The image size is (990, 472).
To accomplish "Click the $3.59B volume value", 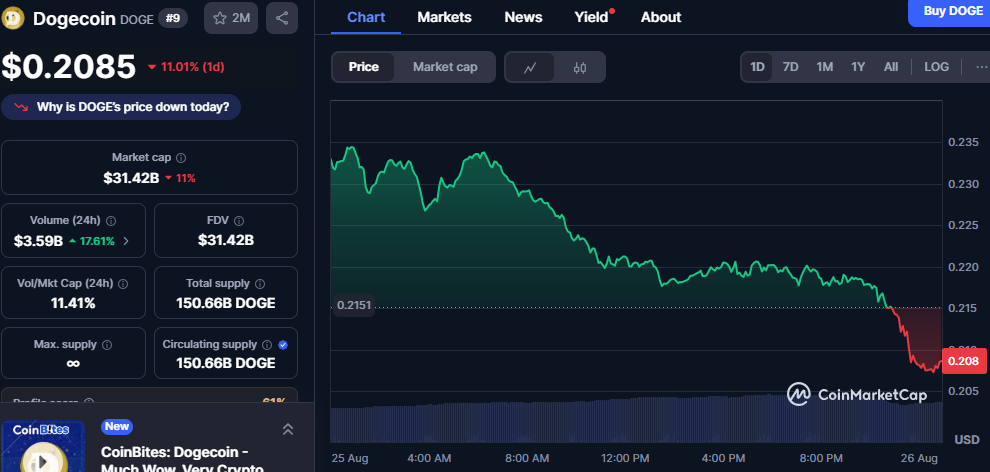I will [x=38, y=240].
